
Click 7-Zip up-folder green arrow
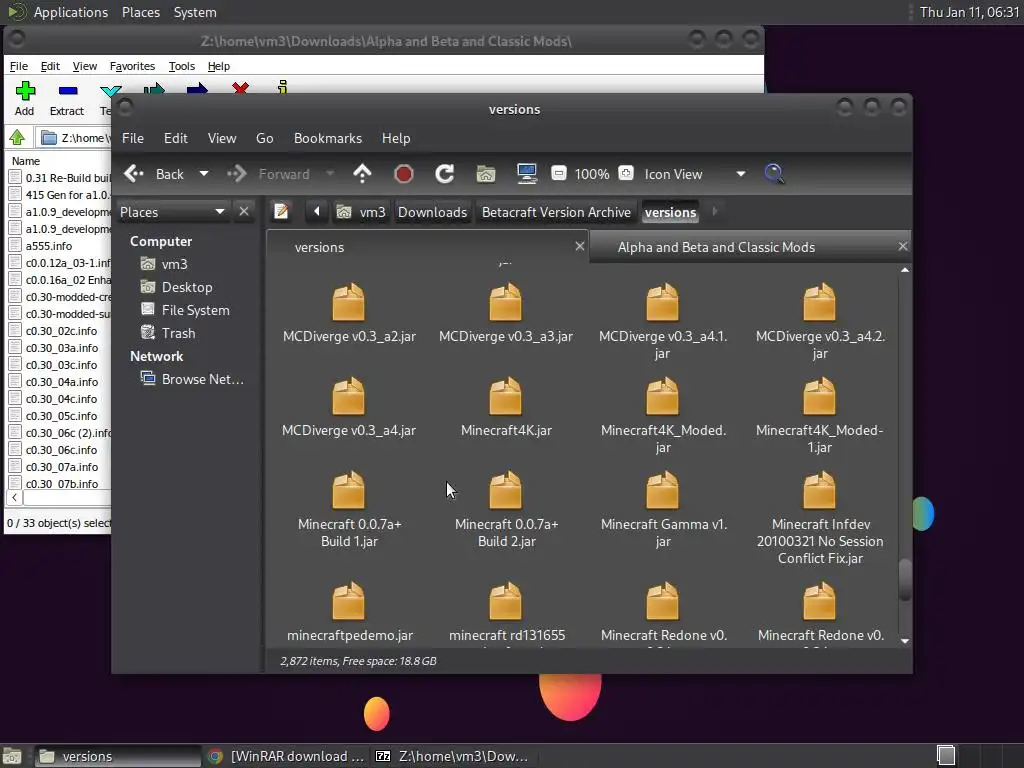coord(17,138)
